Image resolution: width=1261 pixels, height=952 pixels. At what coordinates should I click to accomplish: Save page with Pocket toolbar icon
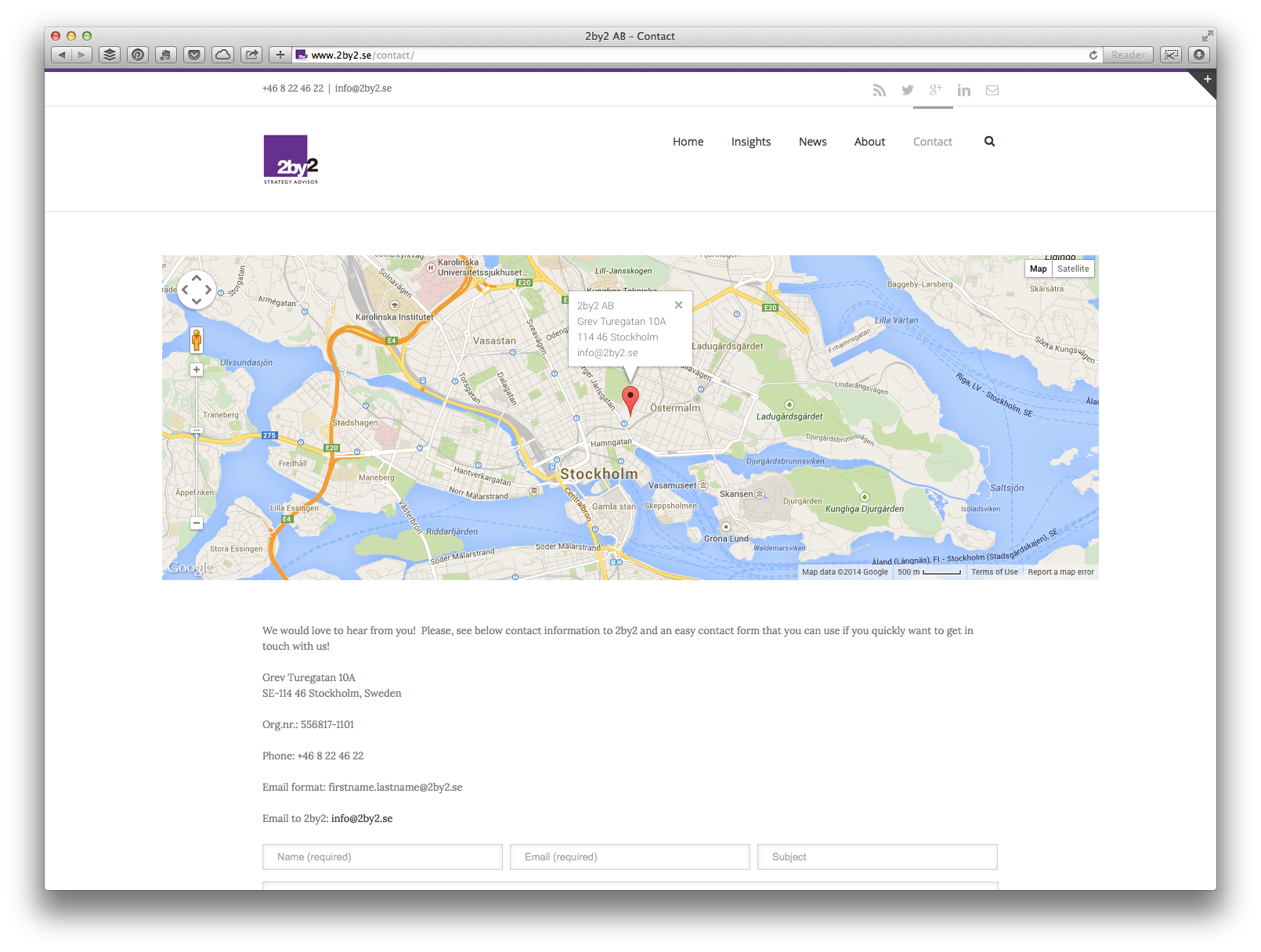coord(194,55)
